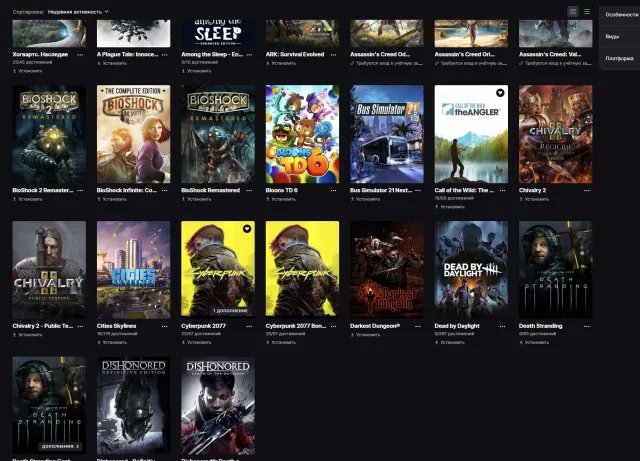Open the Call of the Wild theAngler cover
The width and height of the screenshot is (640, 461).
pos(471,134)
